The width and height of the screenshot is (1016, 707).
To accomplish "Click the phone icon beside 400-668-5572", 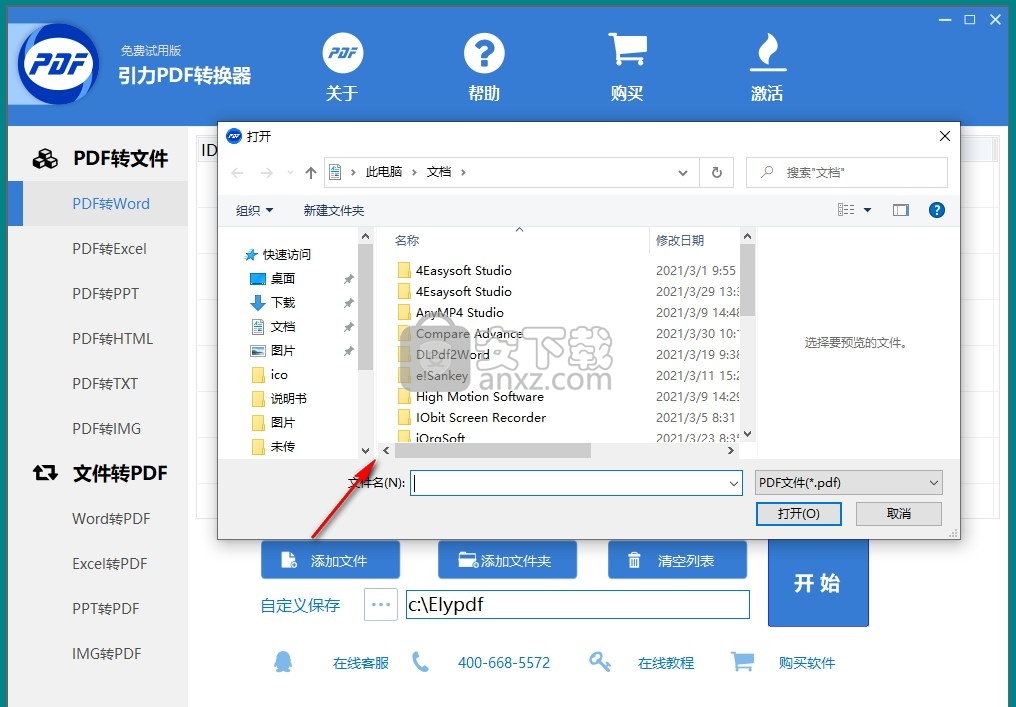I will (x=420, y=662).
